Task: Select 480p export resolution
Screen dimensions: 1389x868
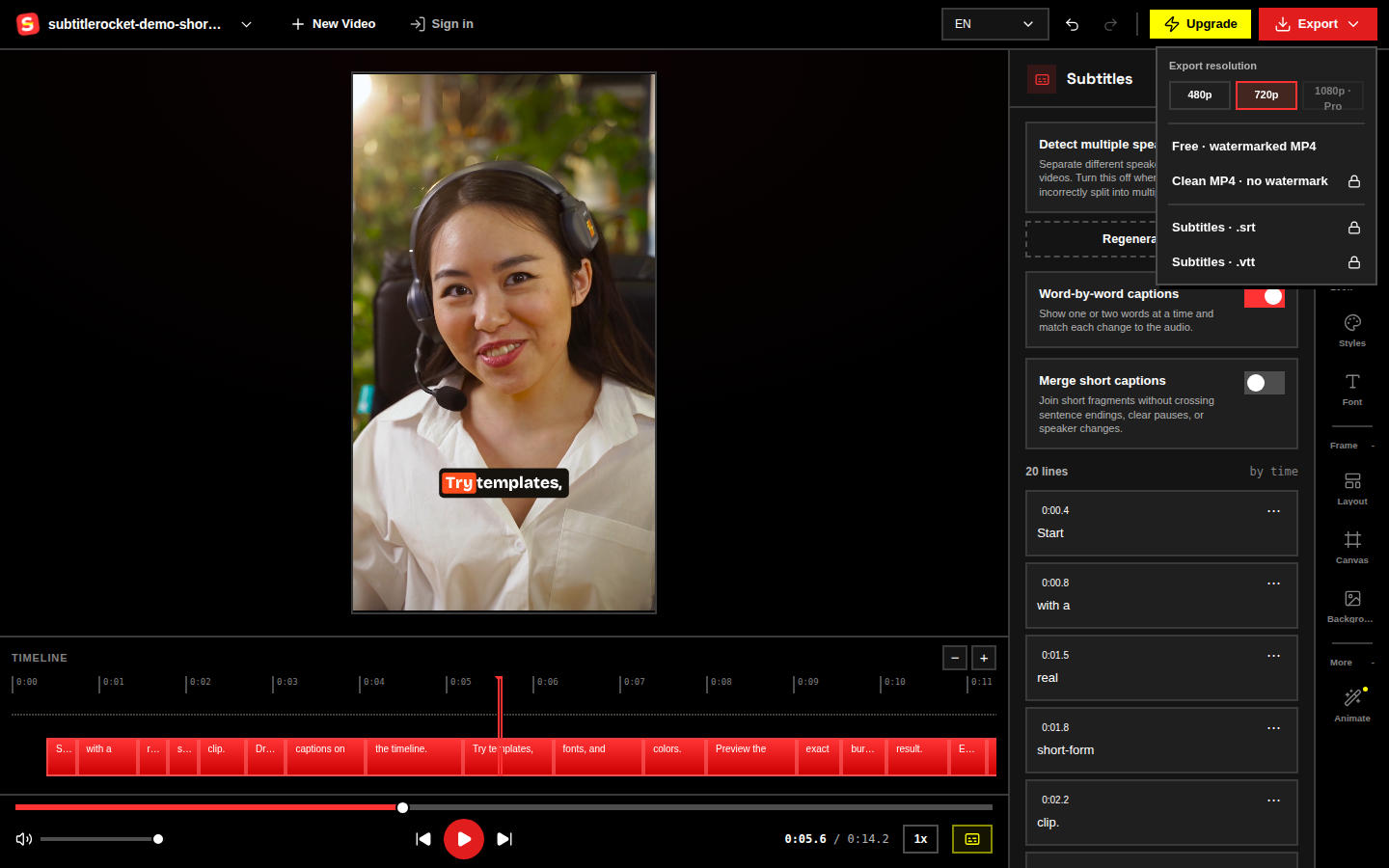Action: pos(1200,95)
